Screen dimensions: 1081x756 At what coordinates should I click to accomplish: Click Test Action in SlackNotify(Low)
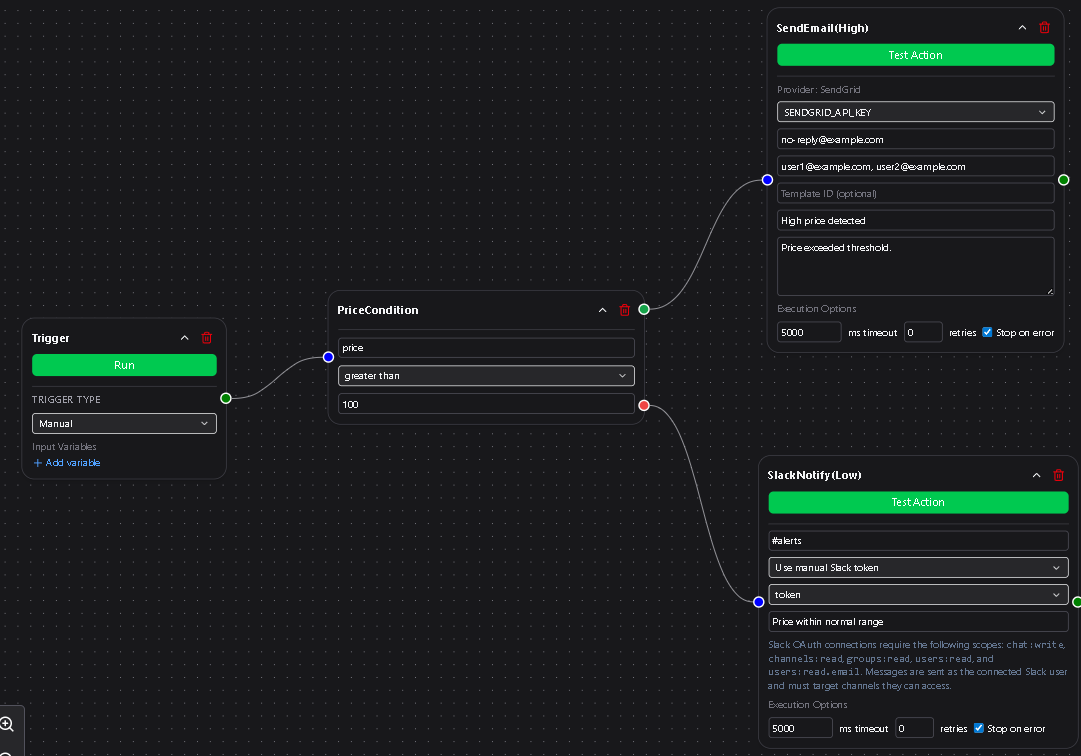tap(918, 502)
